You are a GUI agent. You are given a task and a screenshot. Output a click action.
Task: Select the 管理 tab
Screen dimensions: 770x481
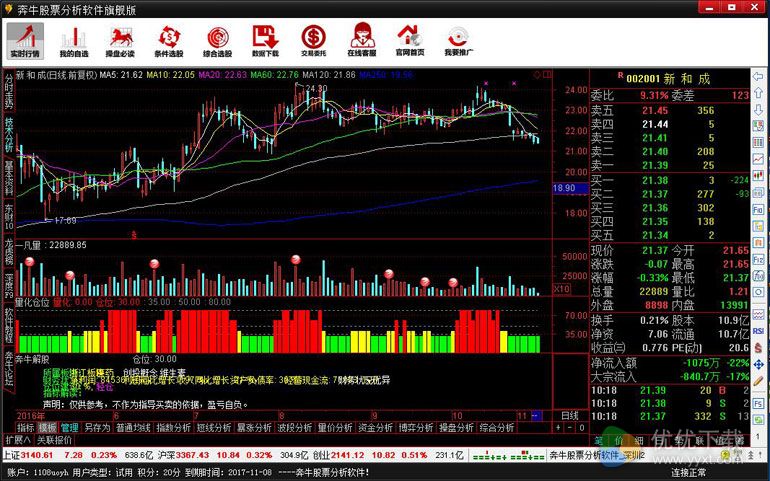point(69,427)
